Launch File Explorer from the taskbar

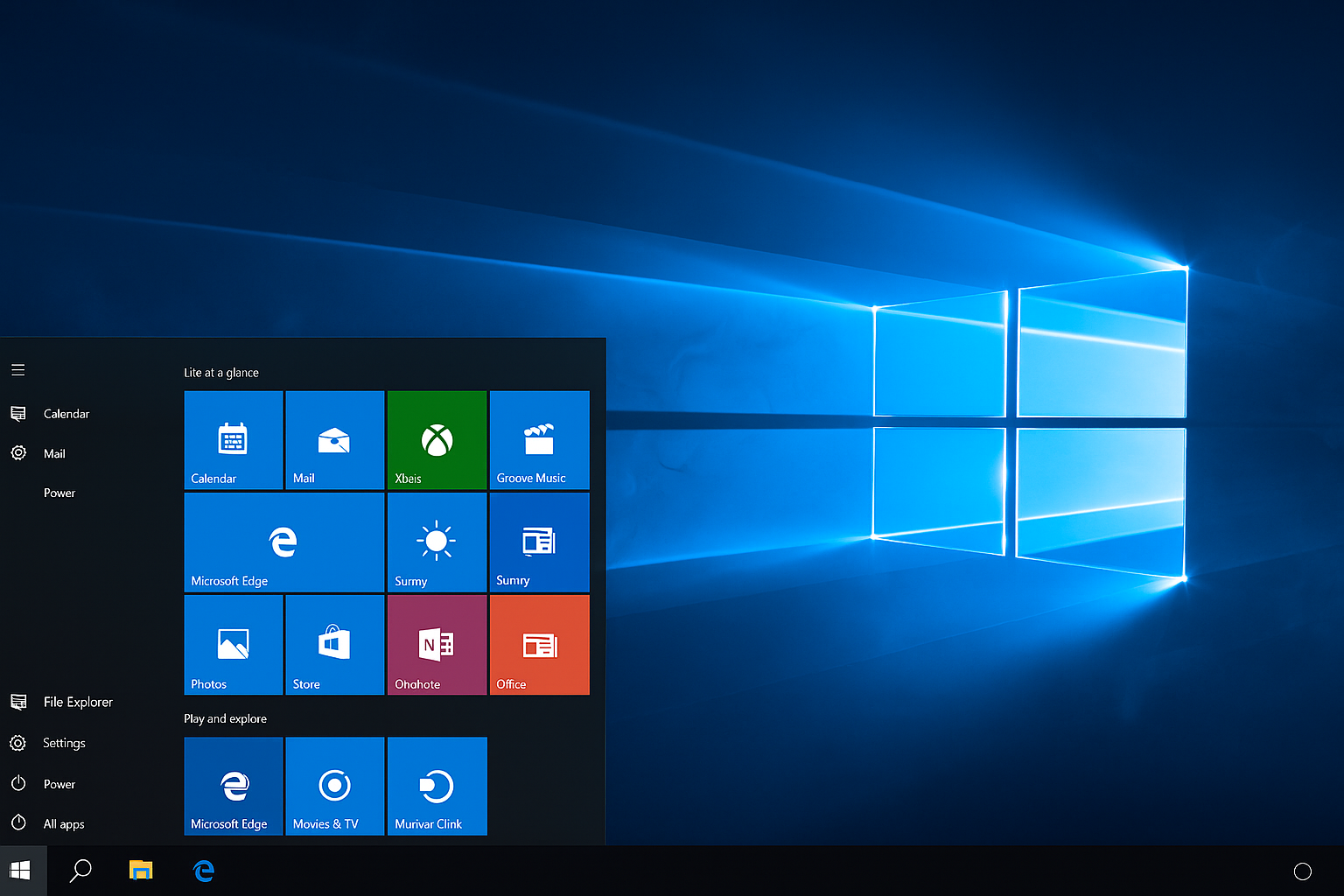[x=141, y=870]
